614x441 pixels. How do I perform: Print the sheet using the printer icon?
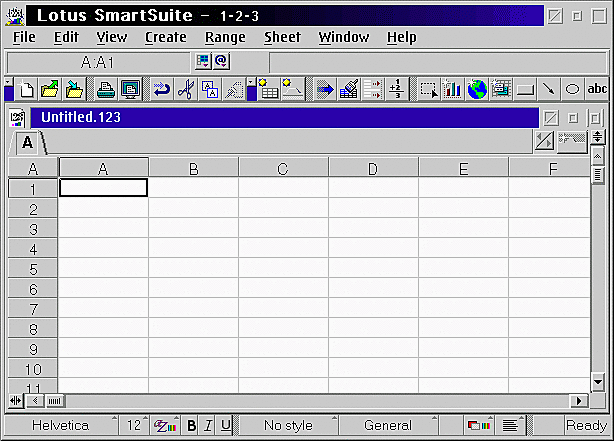tap(106, 89)
